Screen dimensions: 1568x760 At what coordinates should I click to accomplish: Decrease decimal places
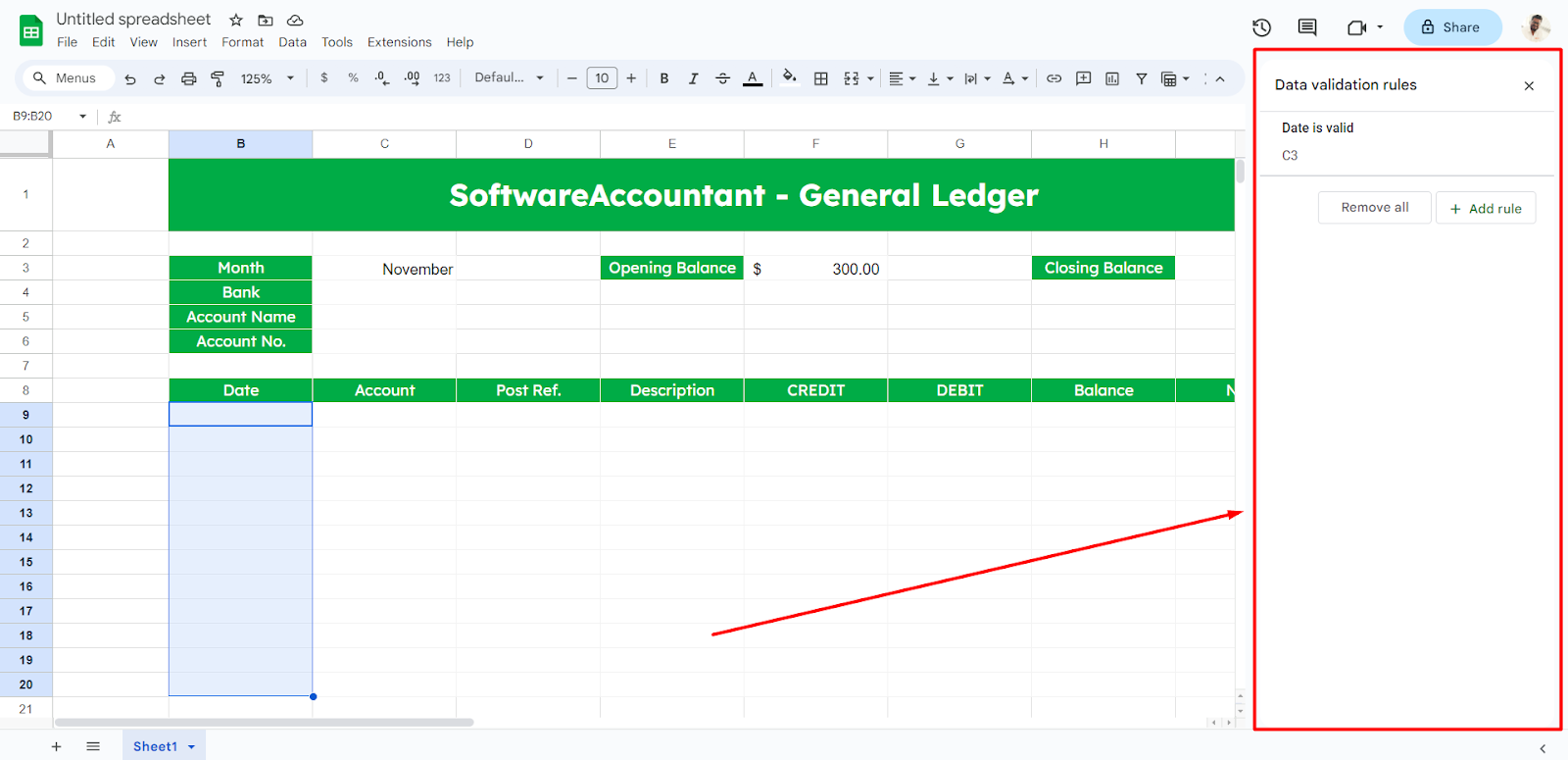coord(381,77)
